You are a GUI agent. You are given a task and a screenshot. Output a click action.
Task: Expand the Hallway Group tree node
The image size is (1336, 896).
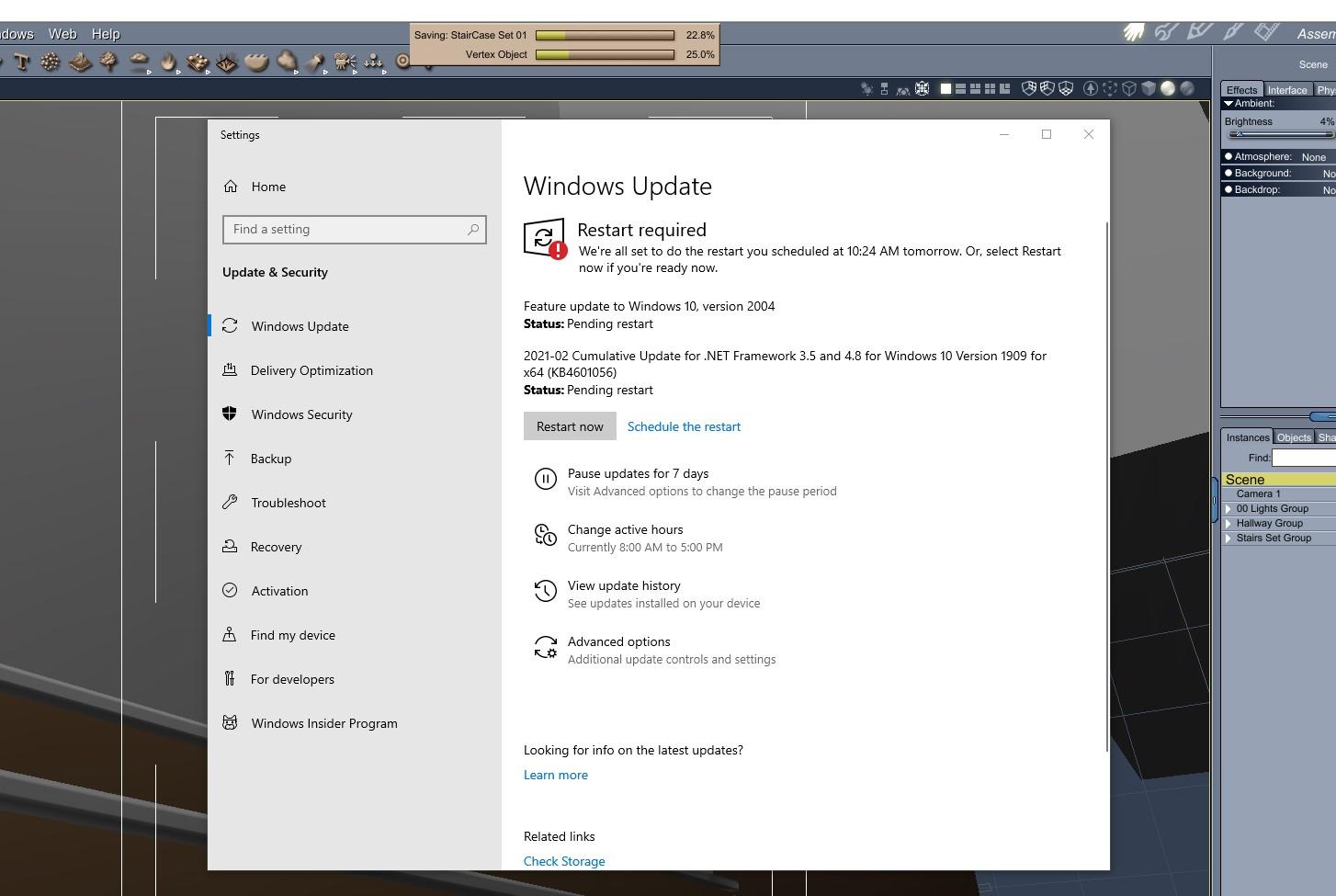(x=1228, y=524)
